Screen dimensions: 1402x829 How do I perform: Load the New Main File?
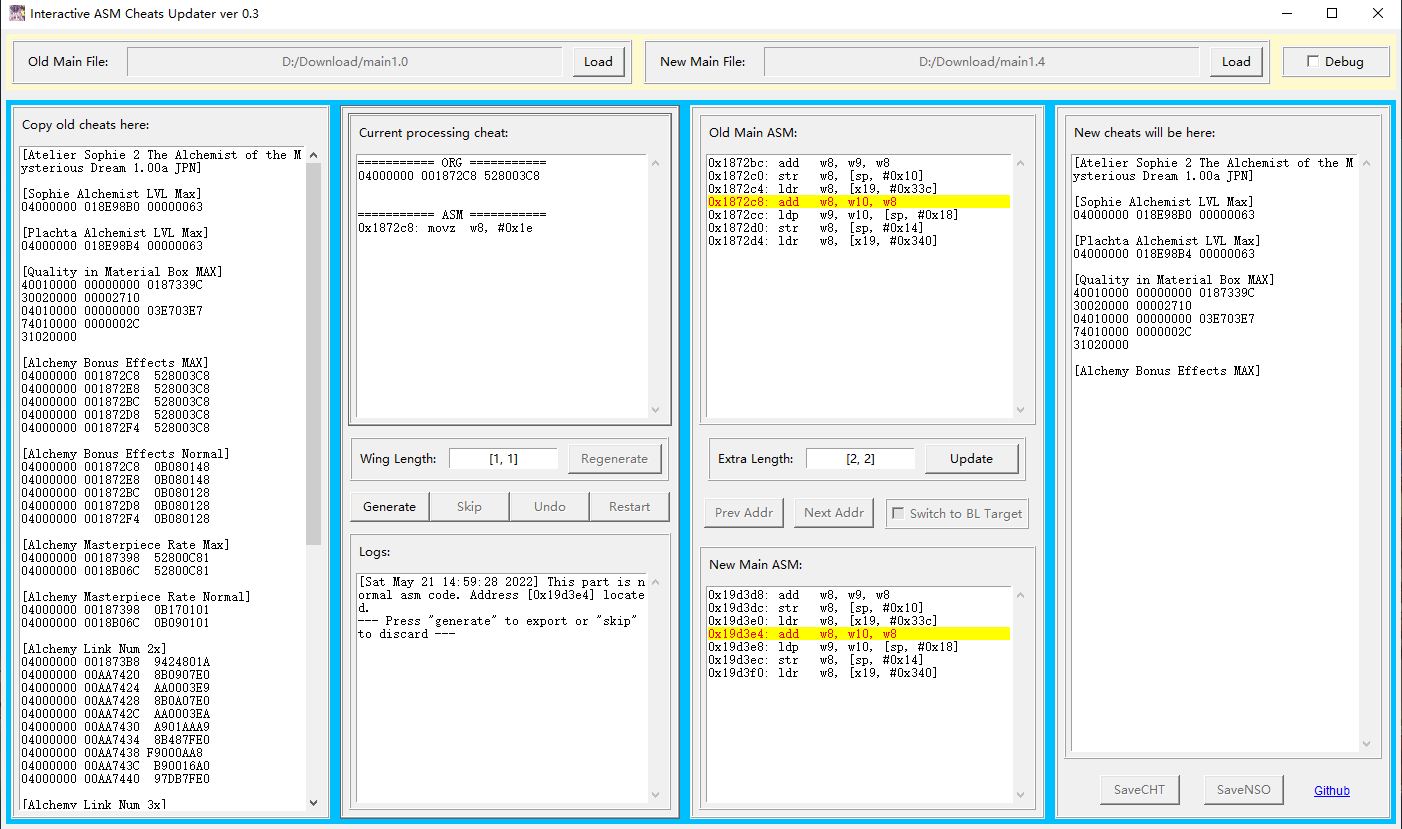(x=1236, y=62)
